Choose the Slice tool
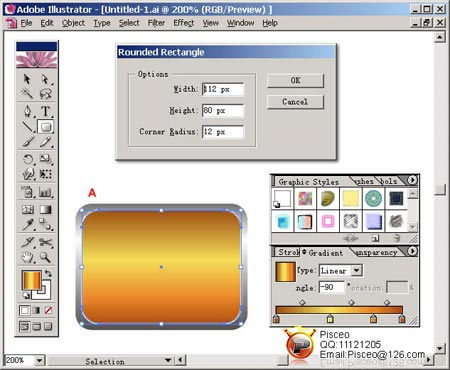This screenshot has width=450, height=370. pyautogui.click(x=27, y=242)
